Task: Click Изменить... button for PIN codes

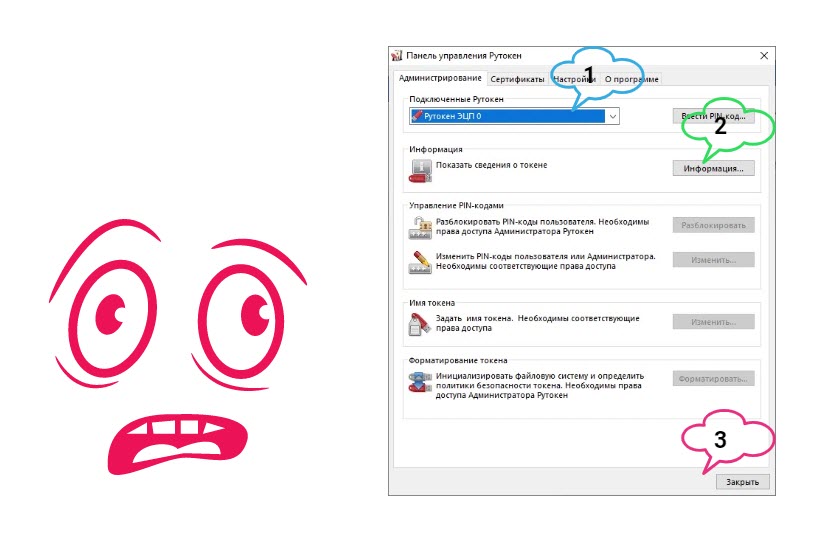Action: (713, 260)
